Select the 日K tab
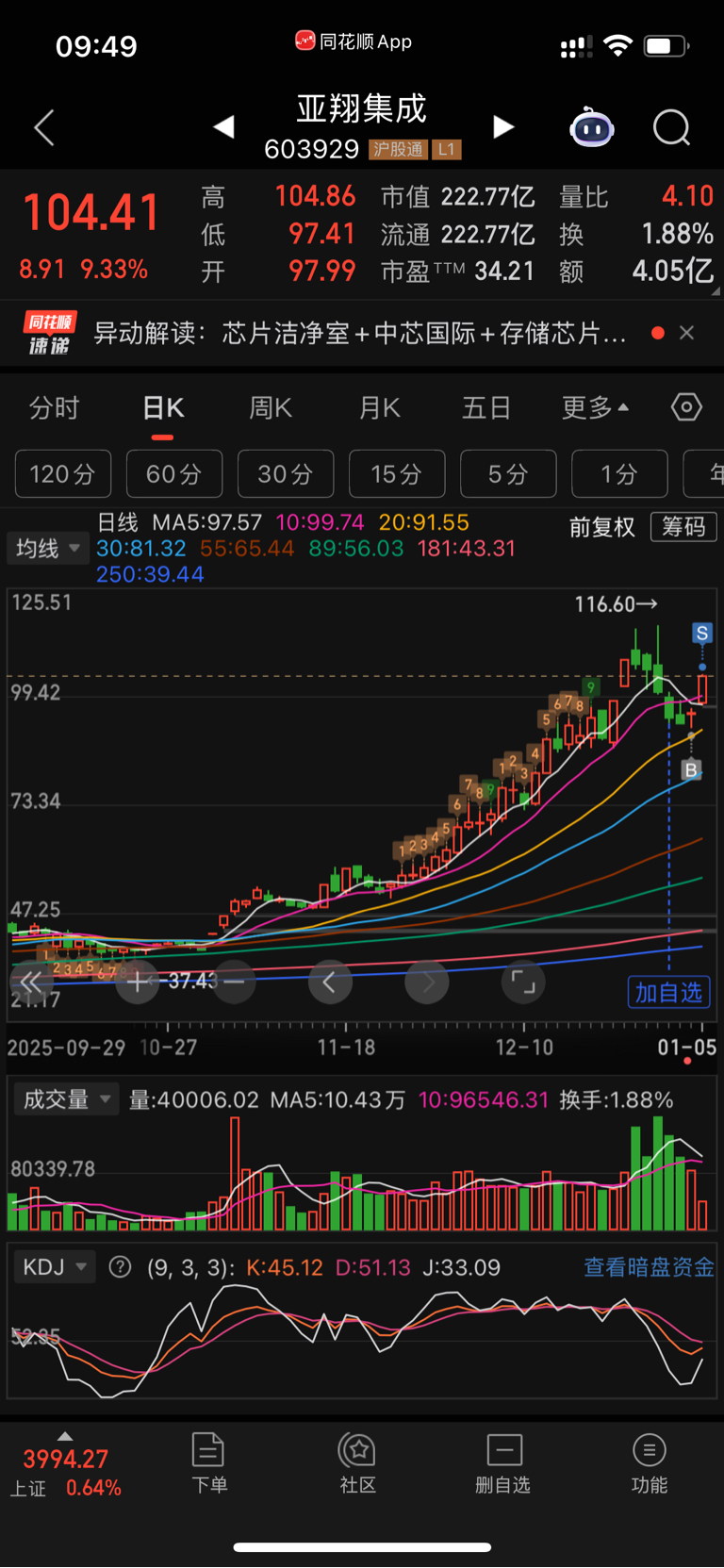724x1568 pixels. (163, 408)
